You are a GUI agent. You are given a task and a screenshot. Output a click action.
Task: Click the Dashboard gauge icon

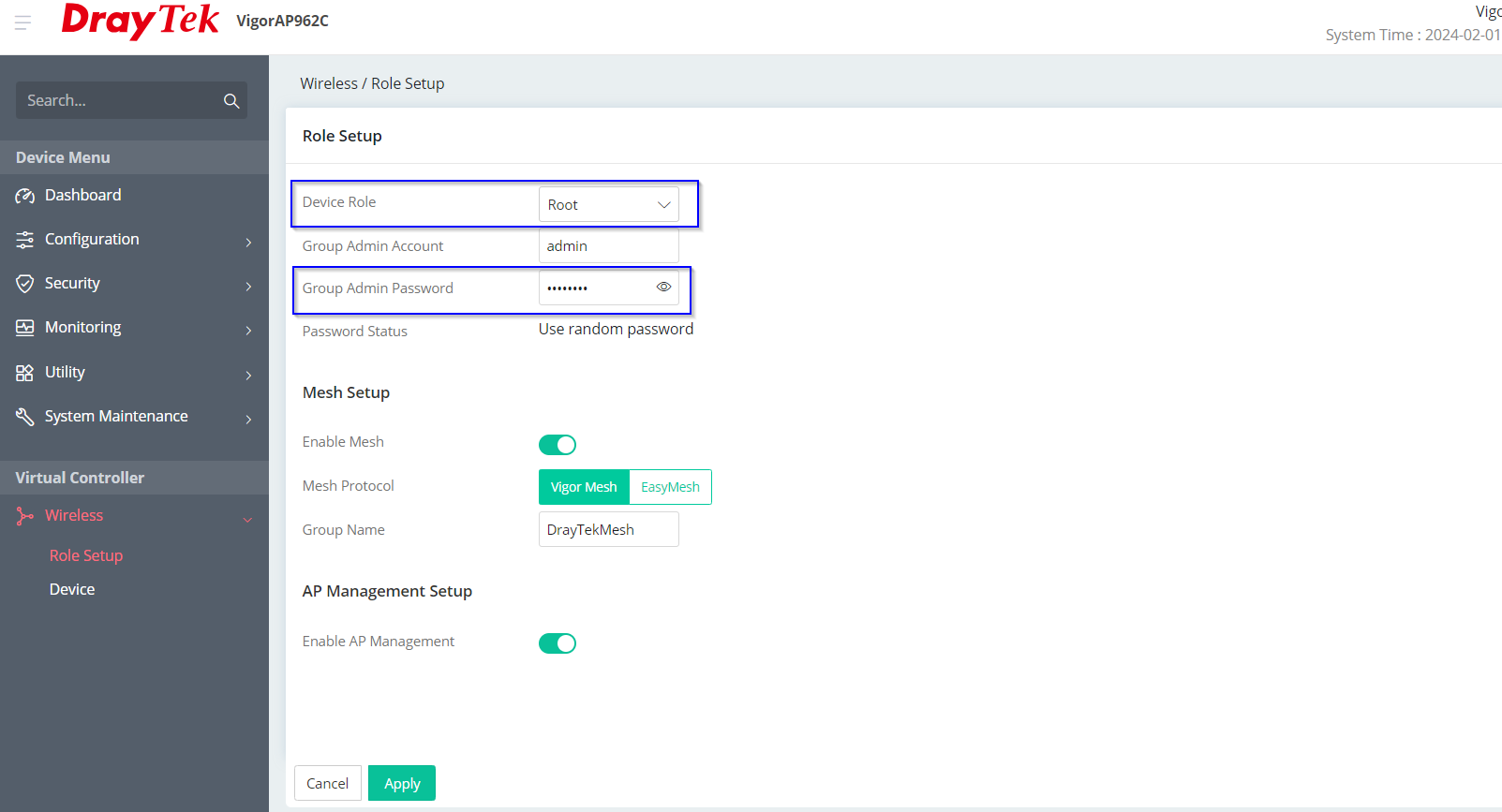click(x=25, y=196)
